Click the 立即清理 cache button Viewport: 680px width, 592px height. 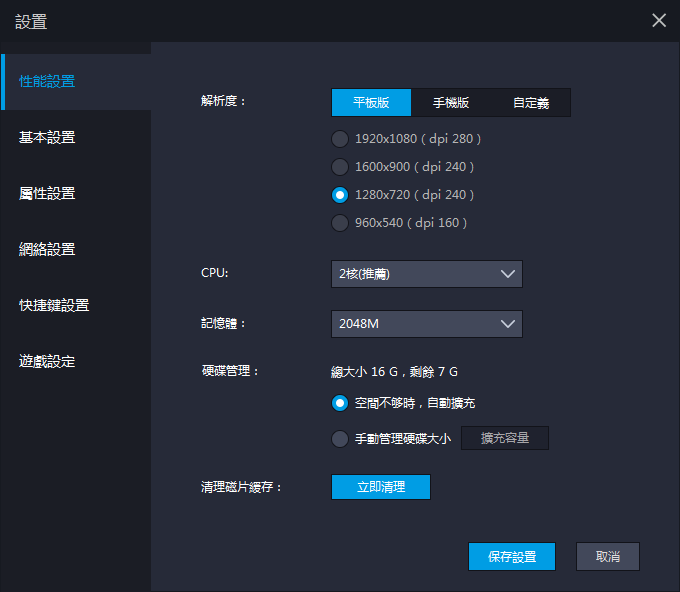pyautogui.click(x=380, y=487)
